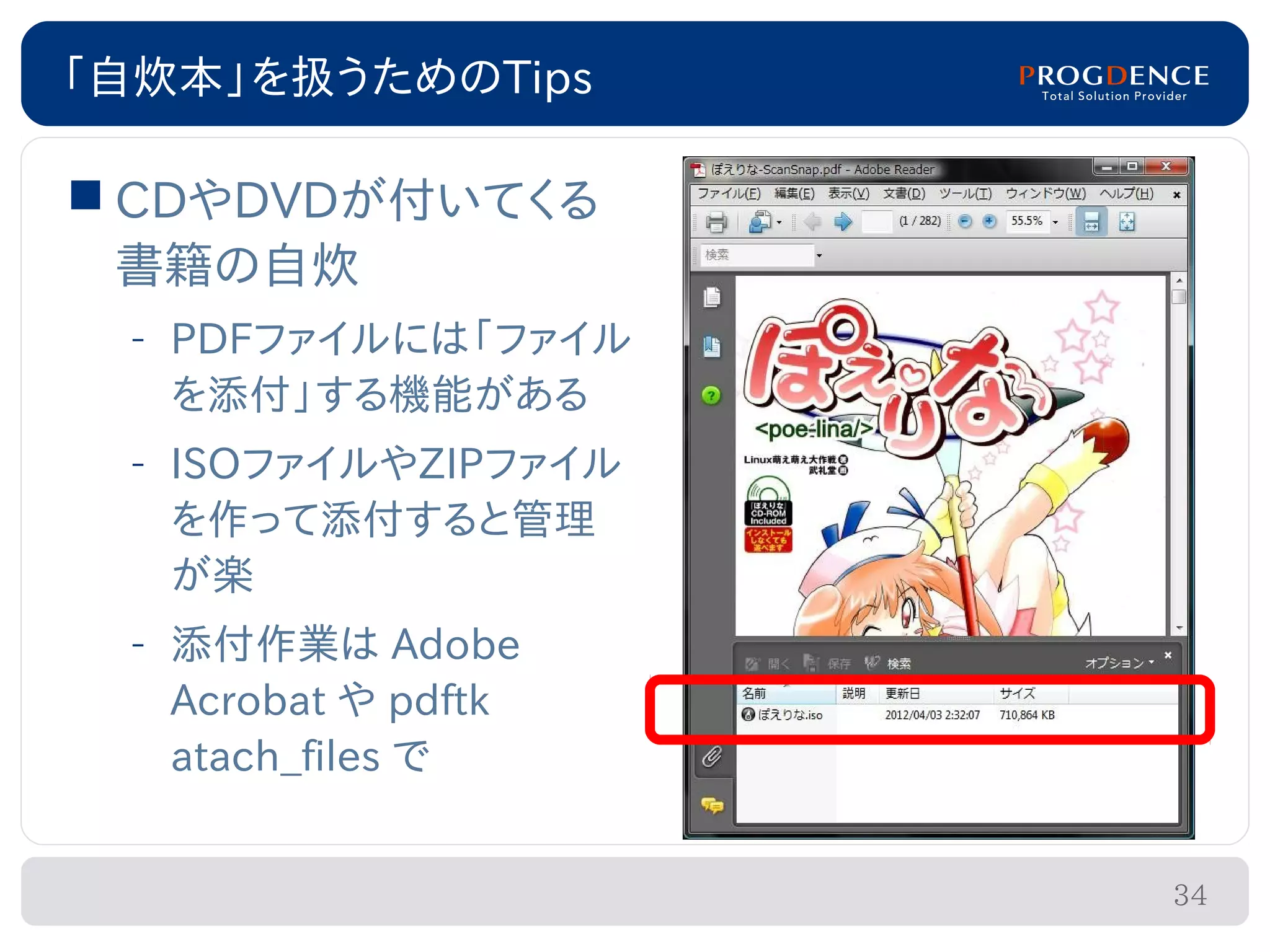Show the attachments paperclip panel icon

point(712,757)
